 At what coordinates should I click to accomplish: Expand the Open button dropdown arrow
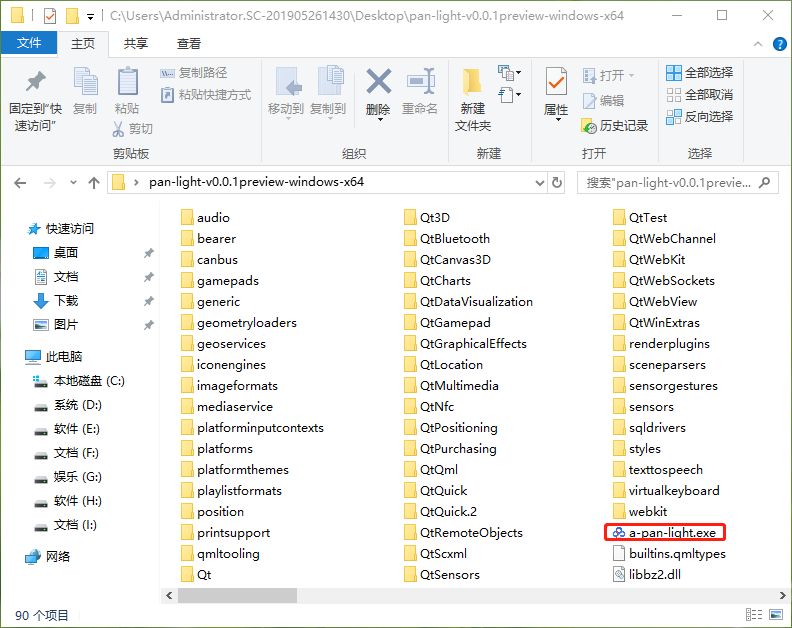(631, 76)
